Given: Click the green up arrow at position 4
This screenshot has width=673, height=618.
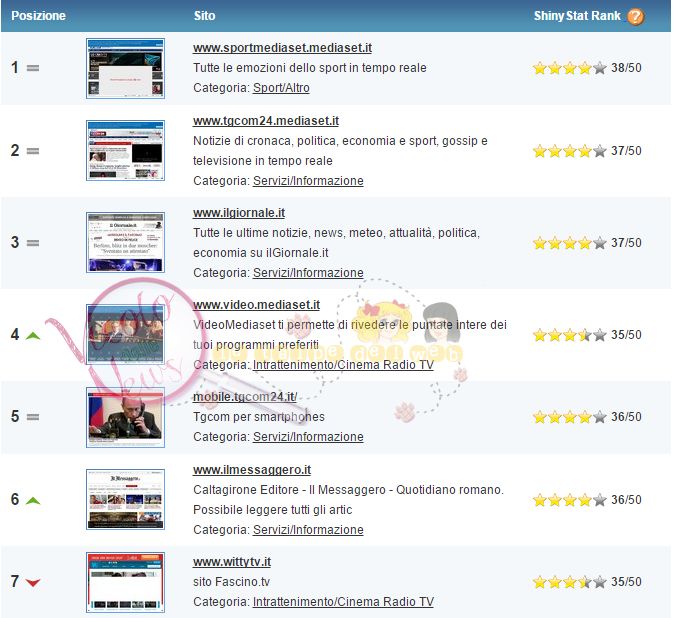Looking at the screenshot, I should (33, 336).
